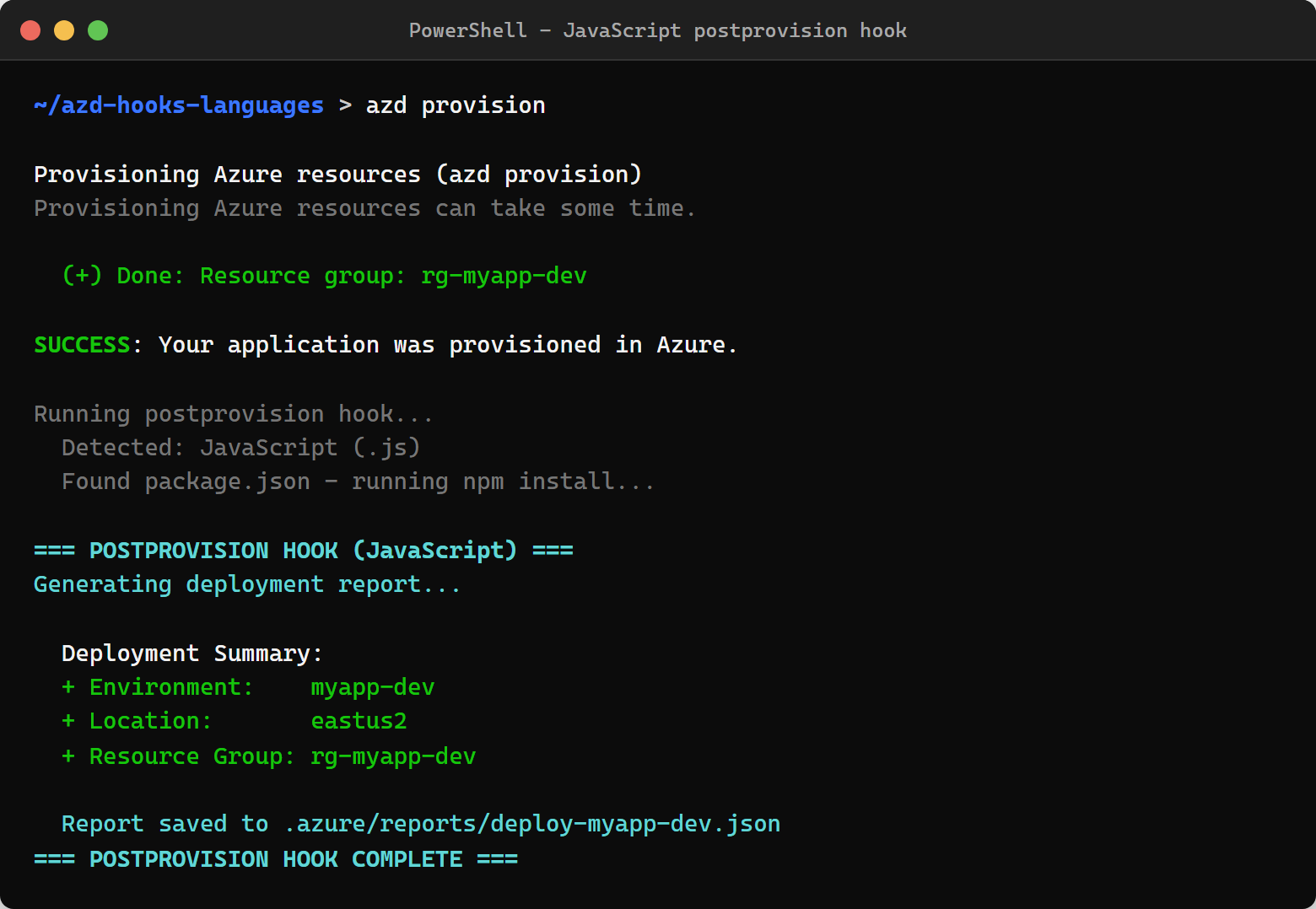Screen dimensions: 1316x909
Task: Click the ~/azd-hooks-languages prompt path
Action: (178, 105)
